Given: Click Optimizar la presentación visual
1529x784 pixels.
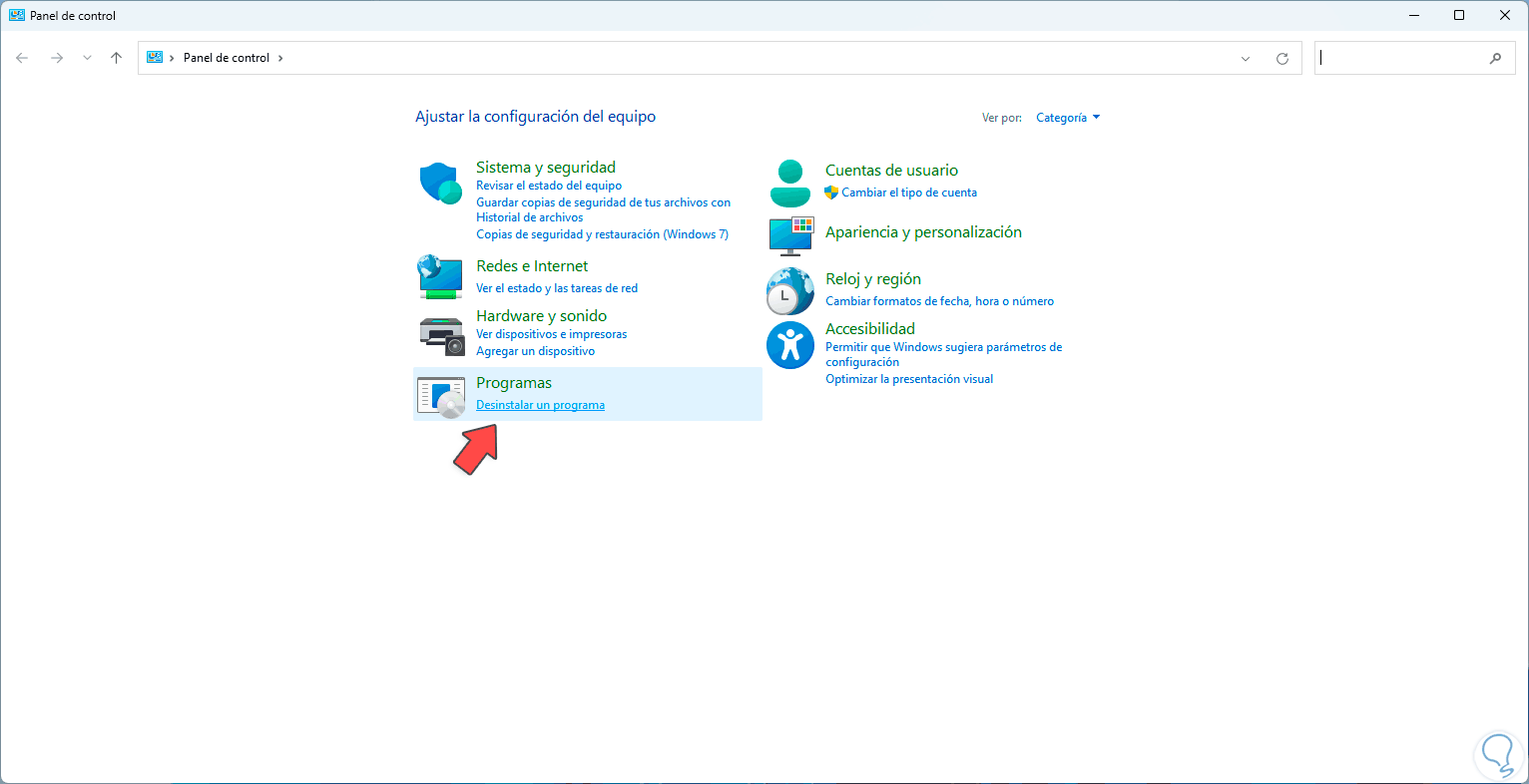Looking at the screenshot, I should click(909, 379).
